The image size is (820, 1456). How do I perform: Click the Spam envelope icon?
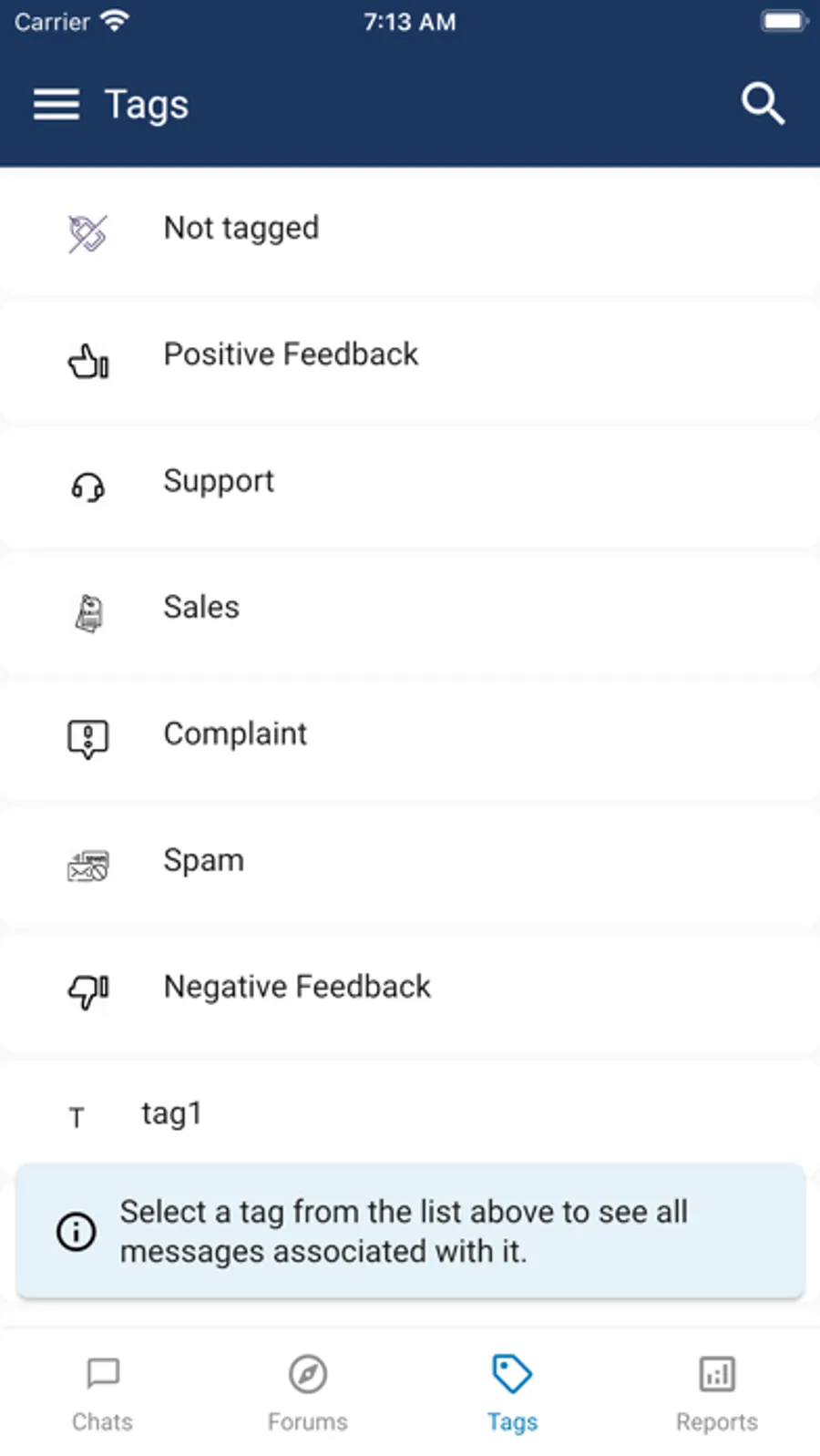[88, 866]
